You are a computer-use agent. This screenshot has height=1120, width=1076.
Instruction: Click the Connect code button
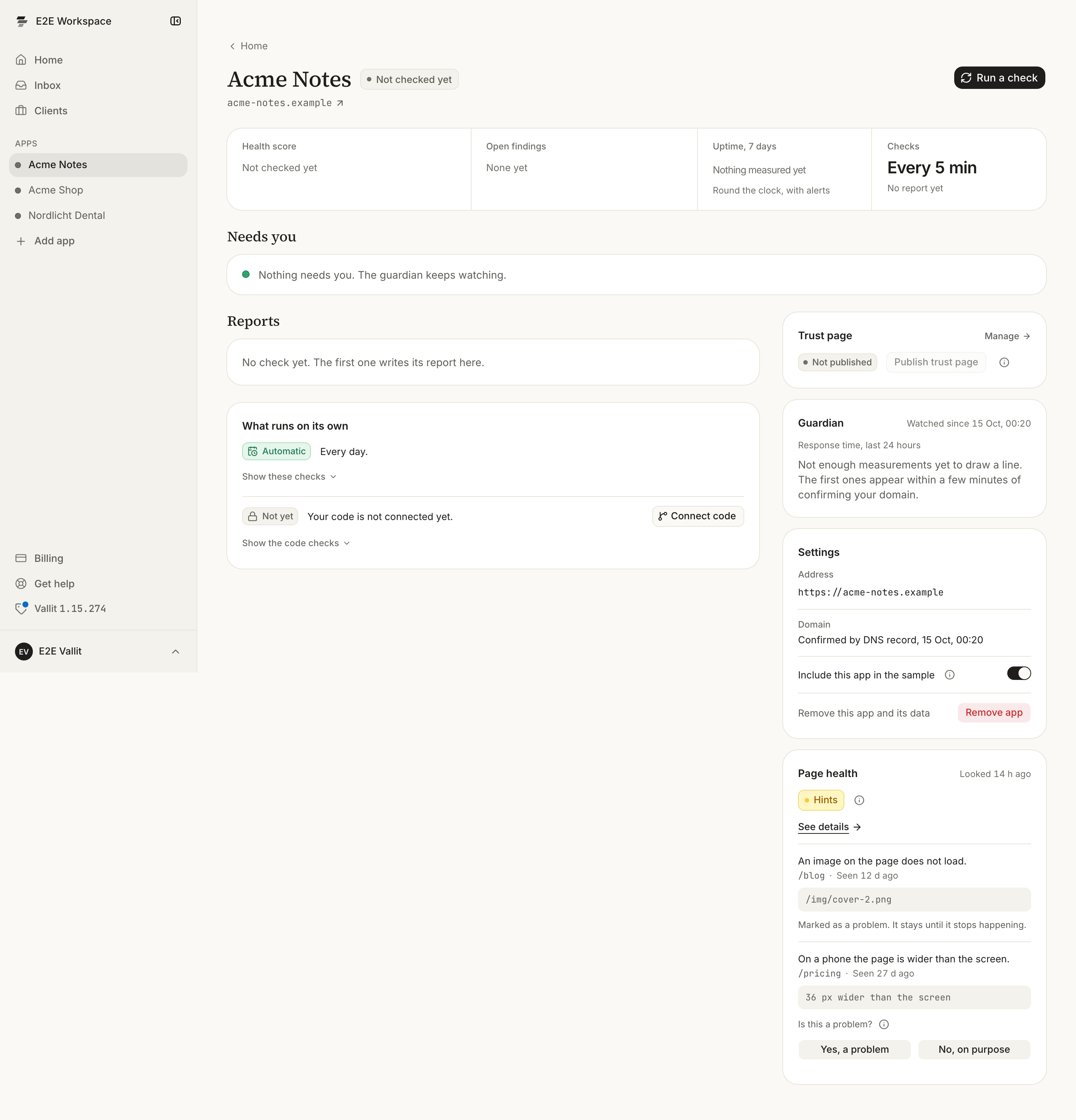pos(698,516)
